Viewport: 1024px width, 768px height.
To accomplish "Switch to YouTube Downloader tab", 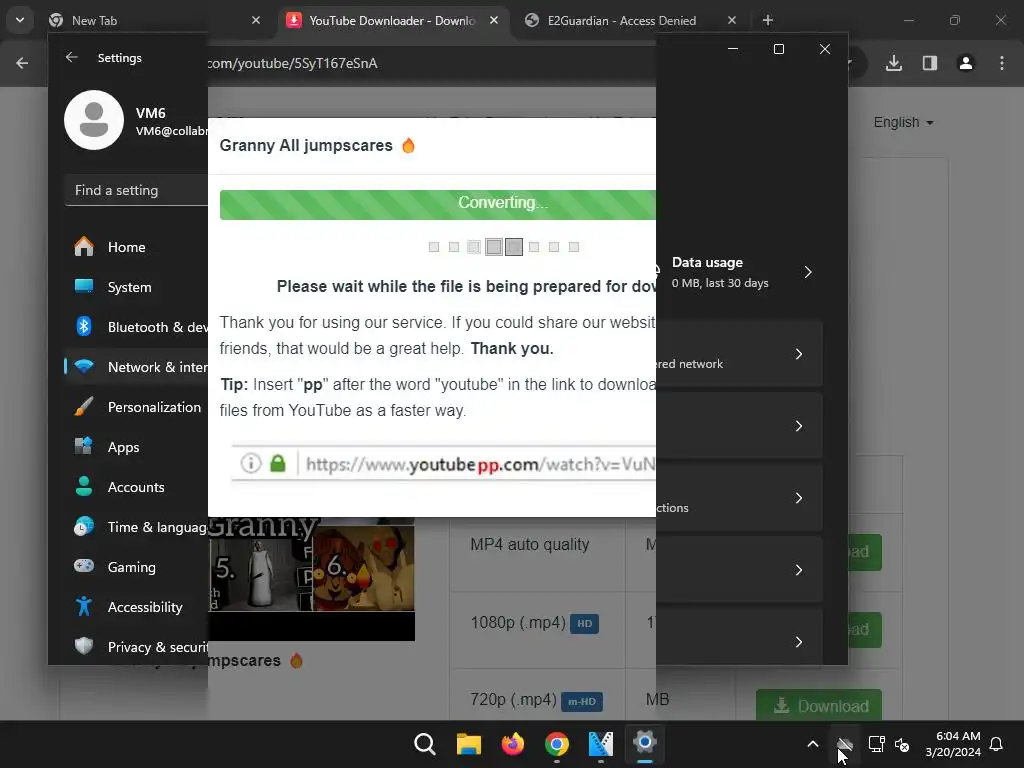I will pyautogui.click(x=392, y=20).
